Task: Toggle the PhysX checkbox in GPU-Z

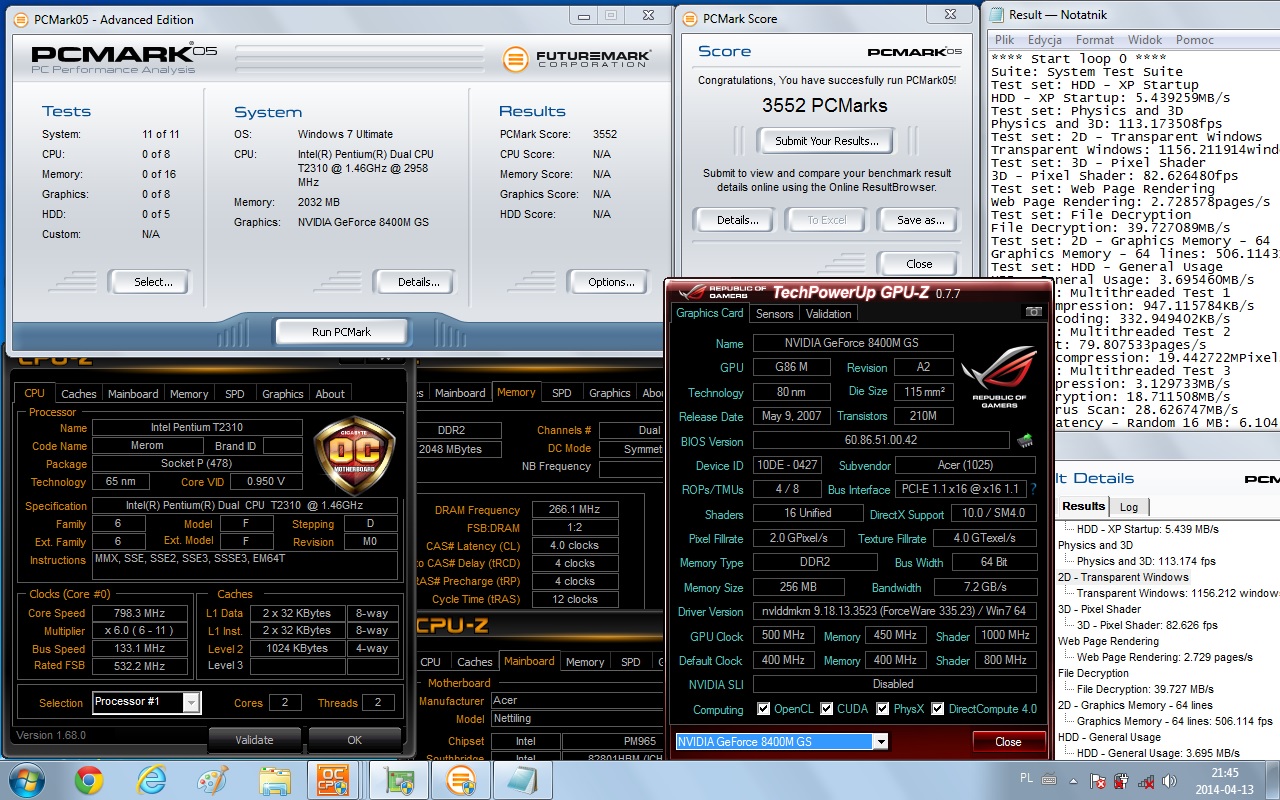Action: tap(883, 709)
